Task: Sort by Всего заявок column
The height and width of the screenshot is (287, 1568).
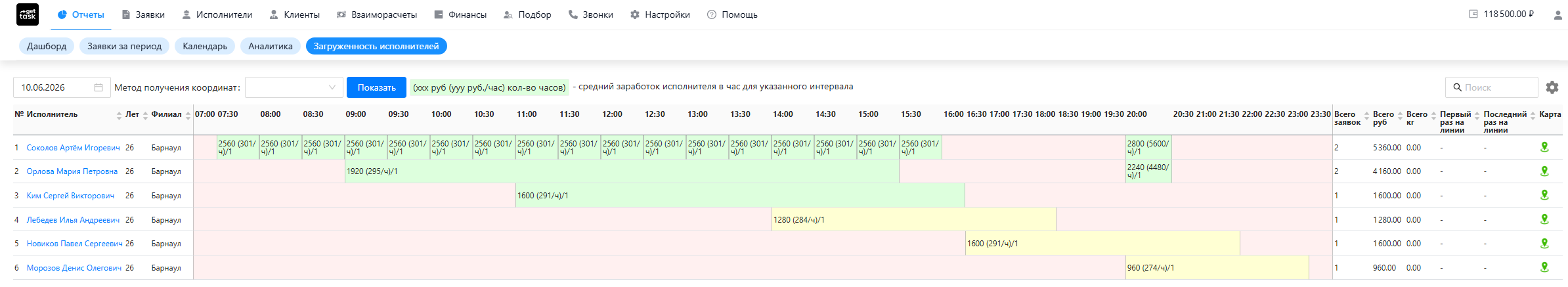Action: coord(1366,116)
